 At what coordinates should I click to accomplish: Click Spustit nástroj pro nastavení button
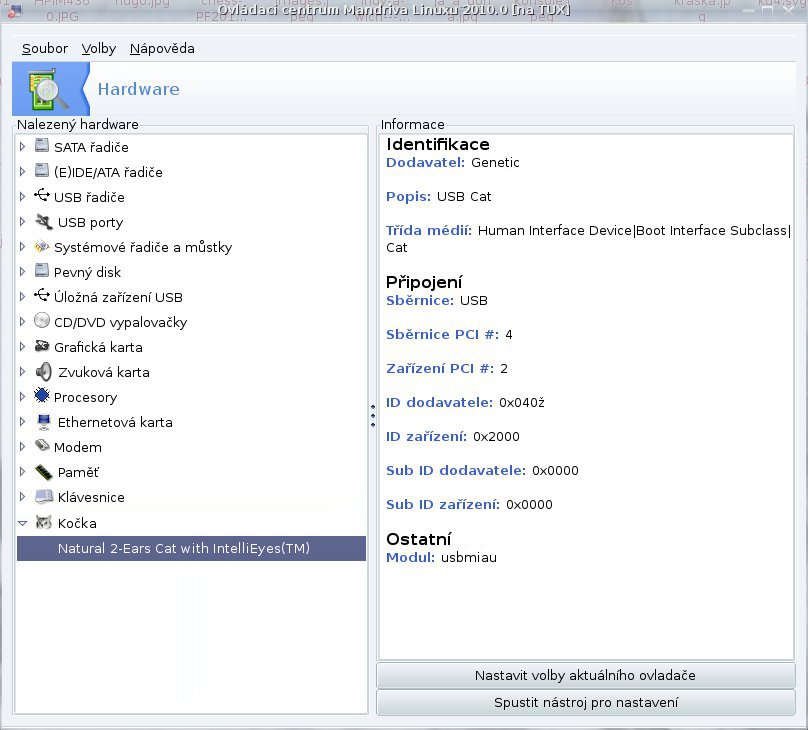(x=585, y=702)
